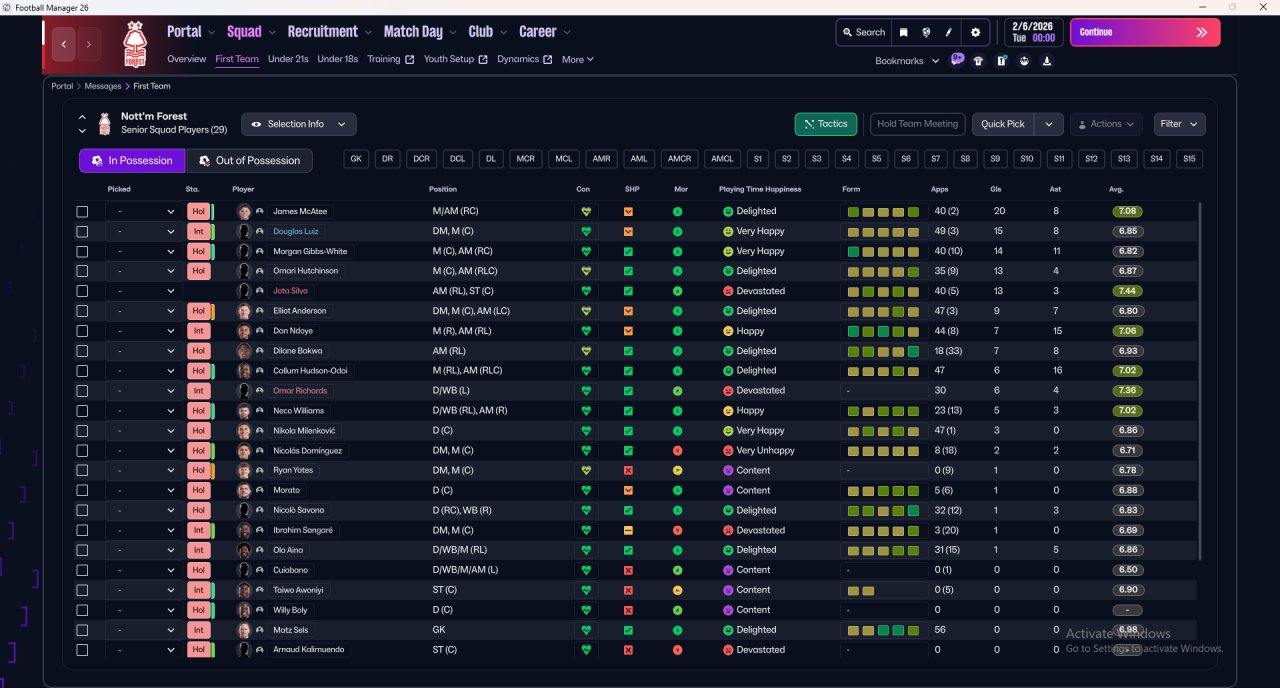
Task: Click the Nottingham Forest club crest
Action: point(134,44)
